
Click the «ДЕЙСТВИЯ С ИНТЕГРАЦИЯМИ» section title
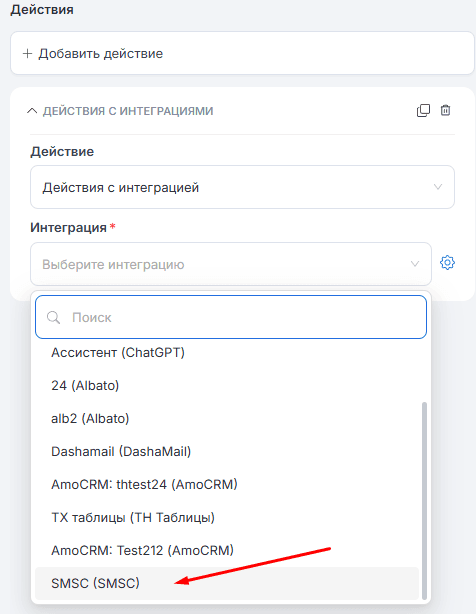pyautogui.click(x=128, y=111)
